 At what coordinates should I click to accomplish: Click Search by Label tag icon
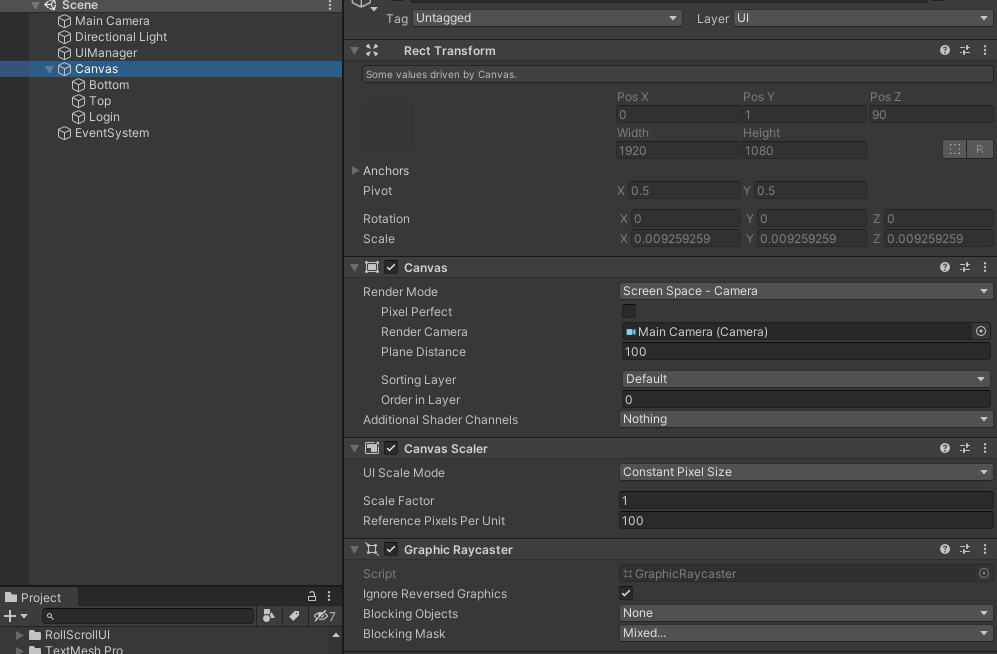(294, 615)
